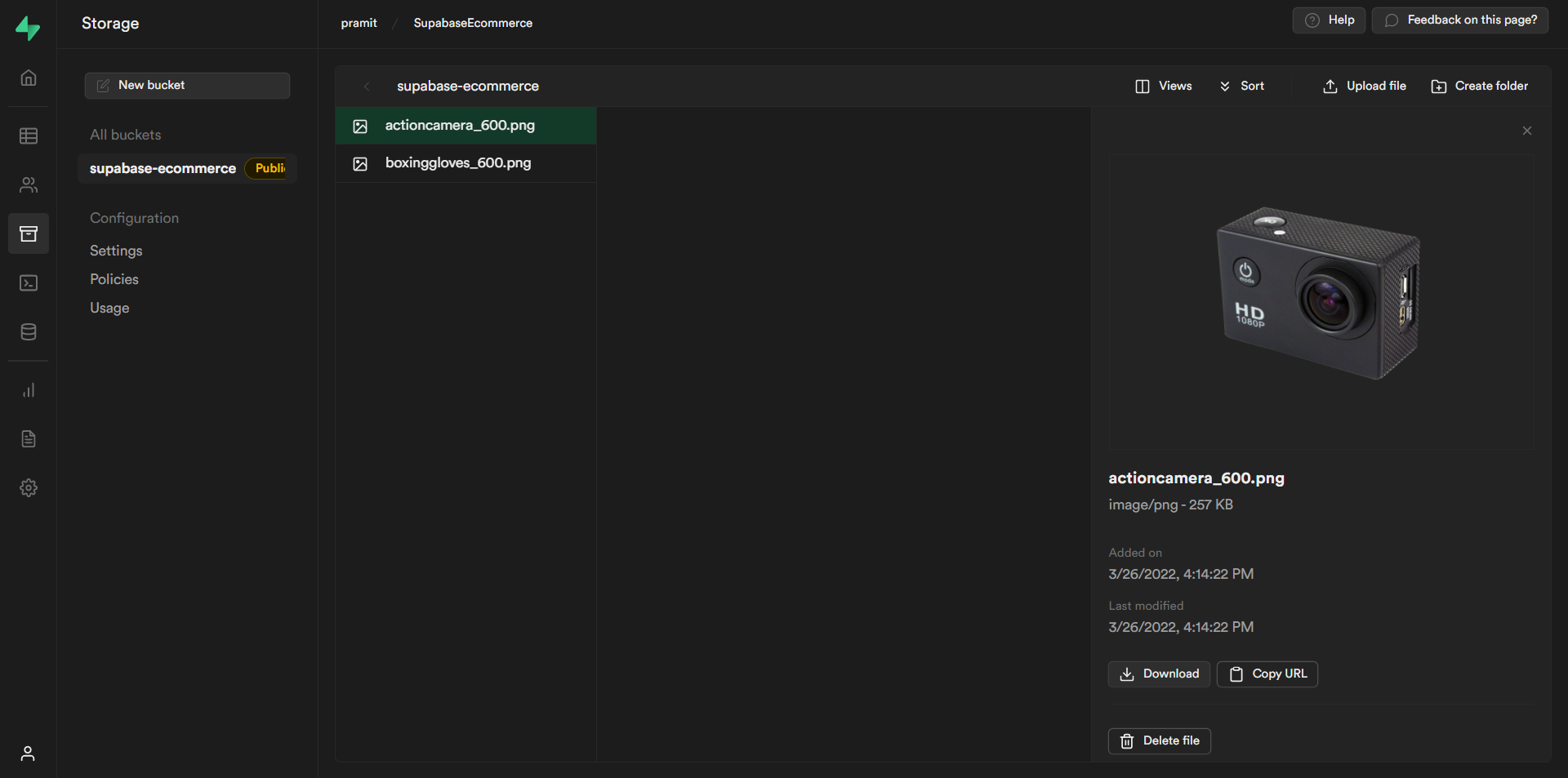Click the action camera preview image

click(1318, 294)
